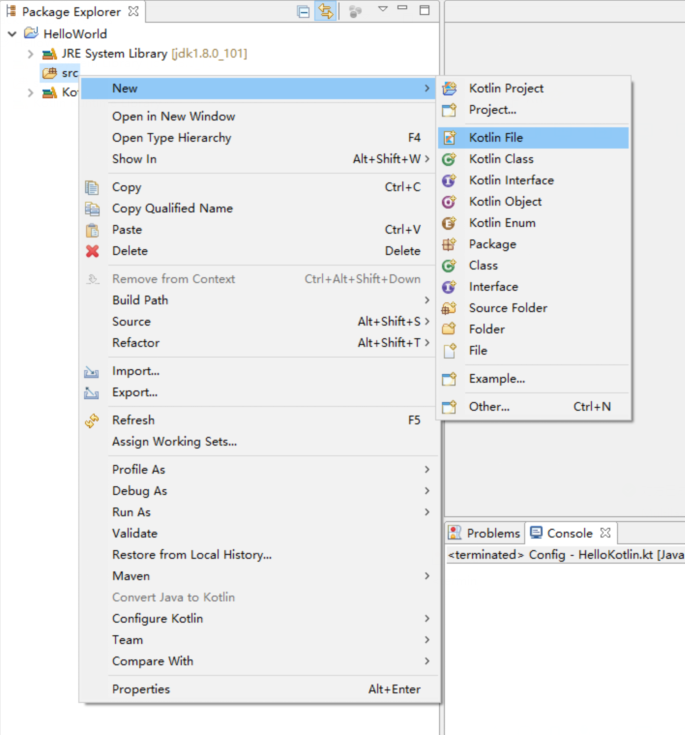Click the Kotlin Object icon
685x735 pixels.
(x=449, y=202)
